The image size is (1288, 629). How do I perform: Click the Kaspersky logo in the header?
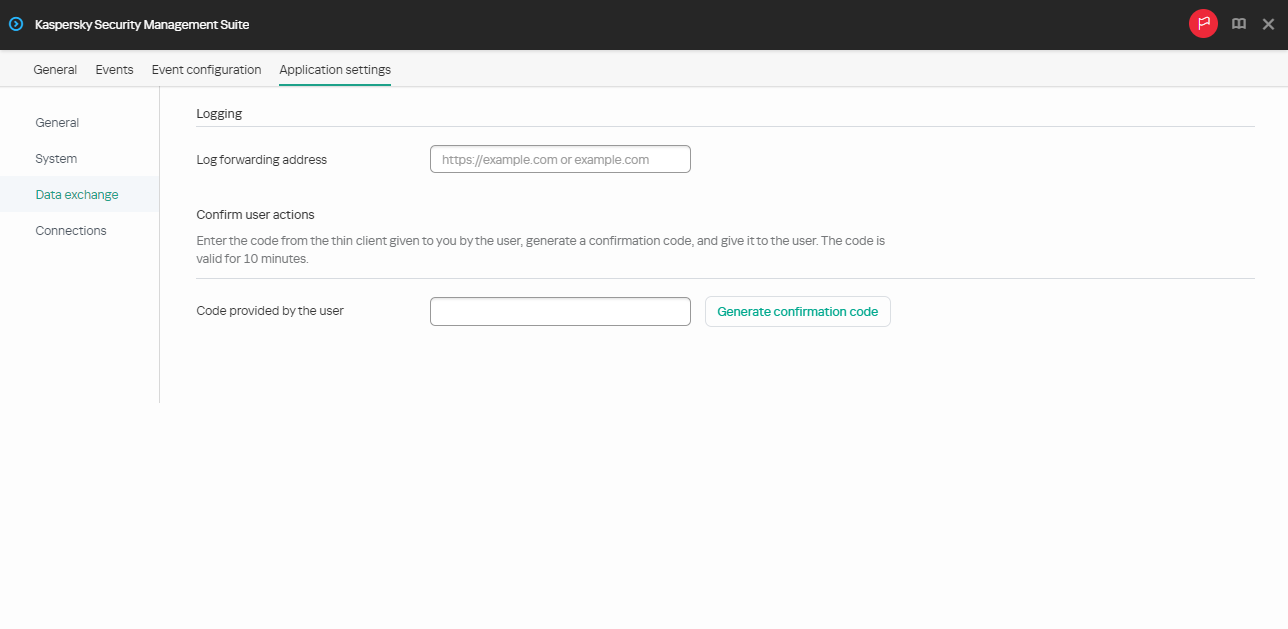click(15, 23)
